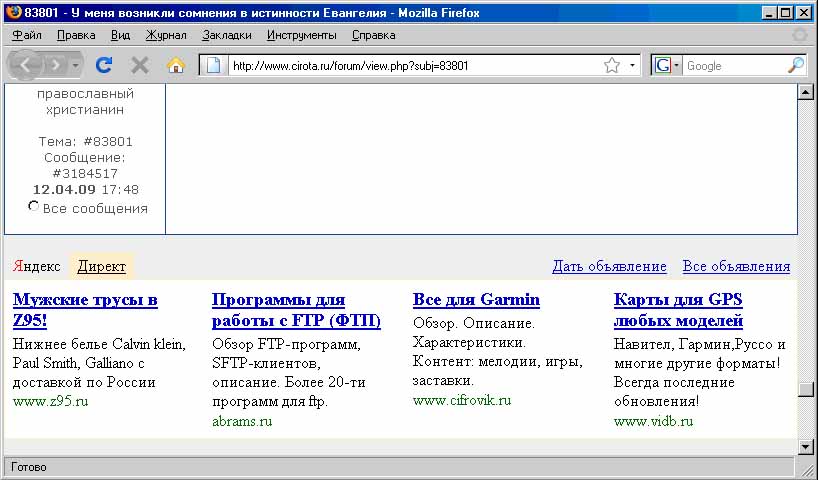This screenshot has height=480, width=818.
Task: Bookmark this page with the star icon
Action: (612, 66)
